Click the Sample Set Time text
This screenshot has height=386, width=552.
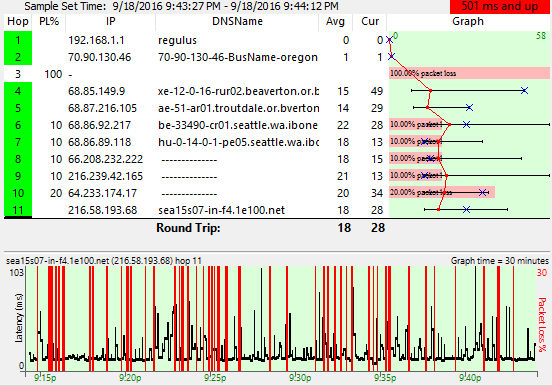(181, 6)
